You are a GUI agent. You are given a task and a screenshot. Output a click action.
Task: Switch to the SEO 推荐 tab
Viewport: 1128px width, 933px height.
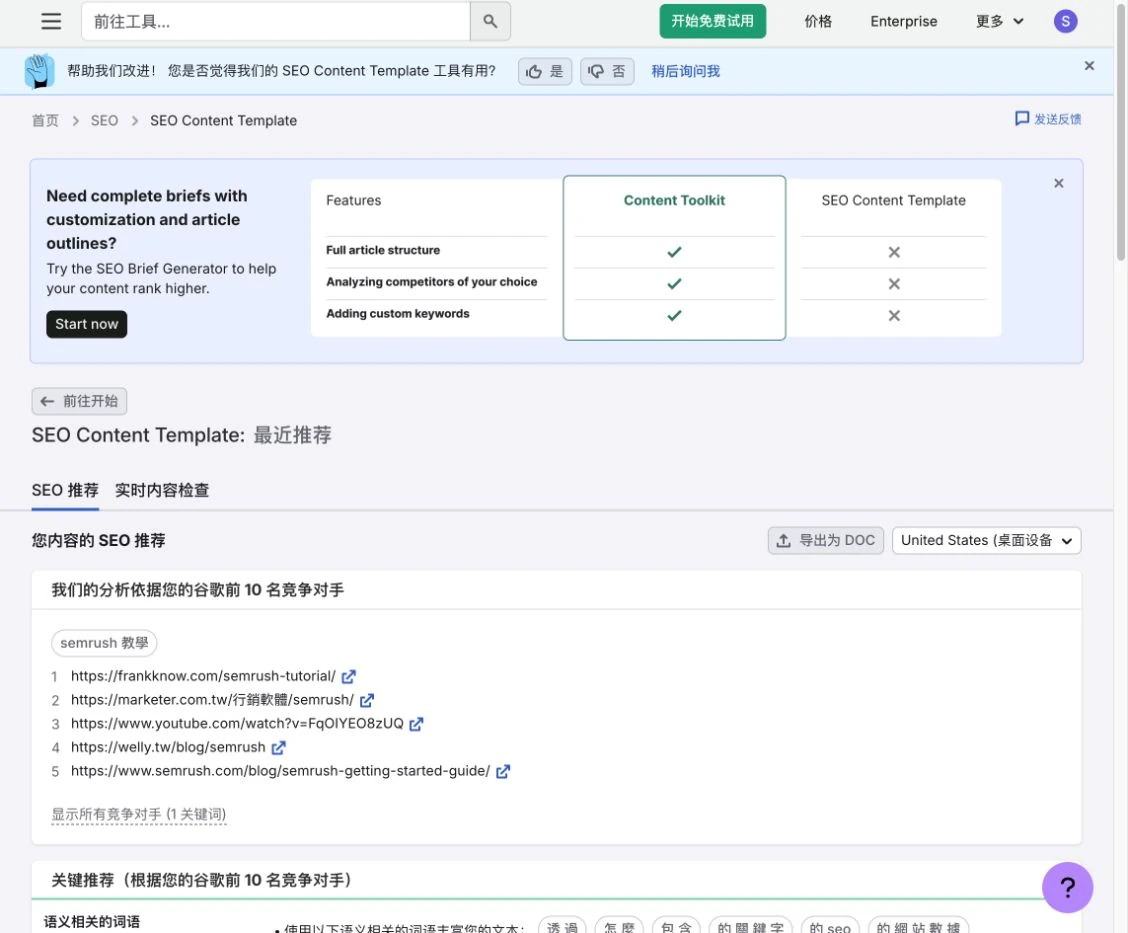(x=65, y=491)
